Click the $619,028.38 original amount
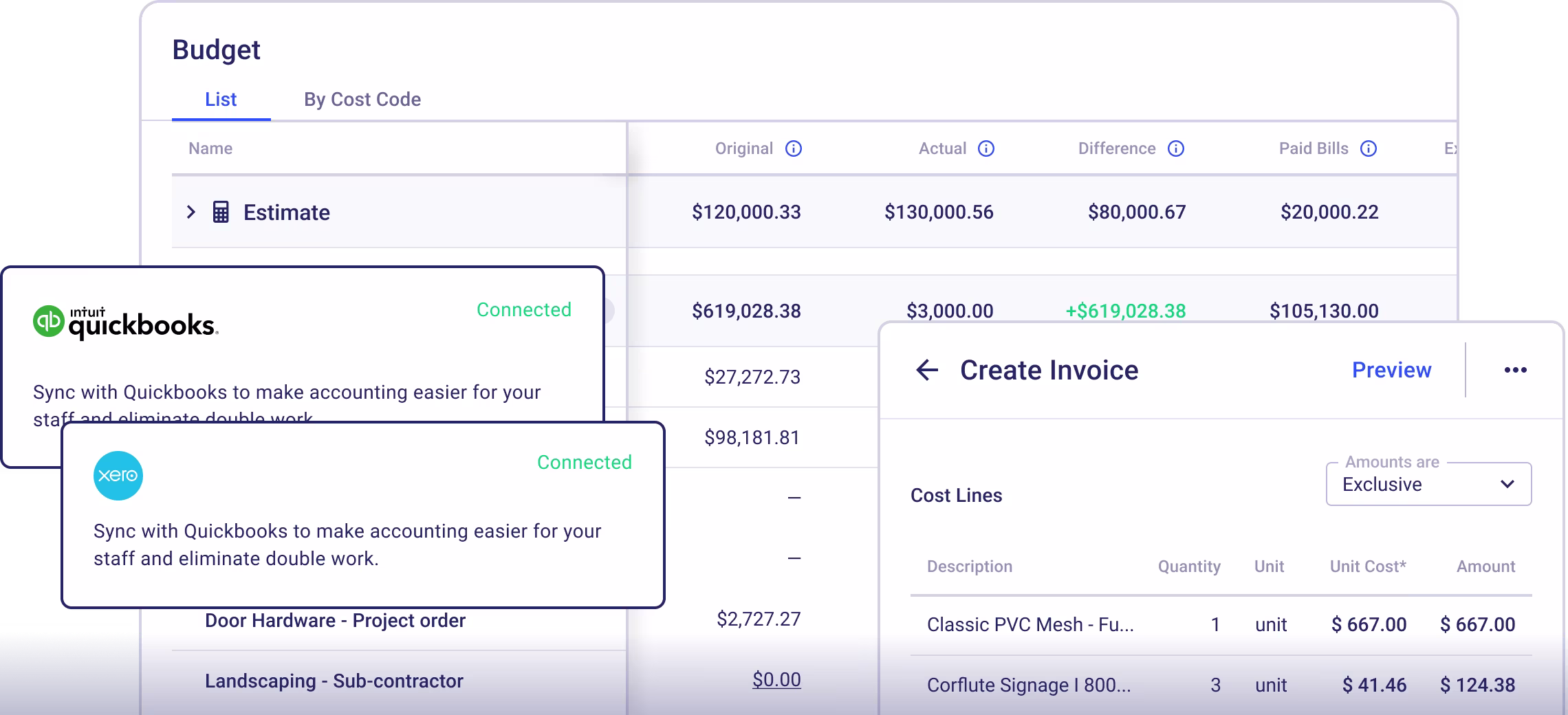The width and height of the screenshot is (1568, 715). pyautogui.click(x=746, y=311)
